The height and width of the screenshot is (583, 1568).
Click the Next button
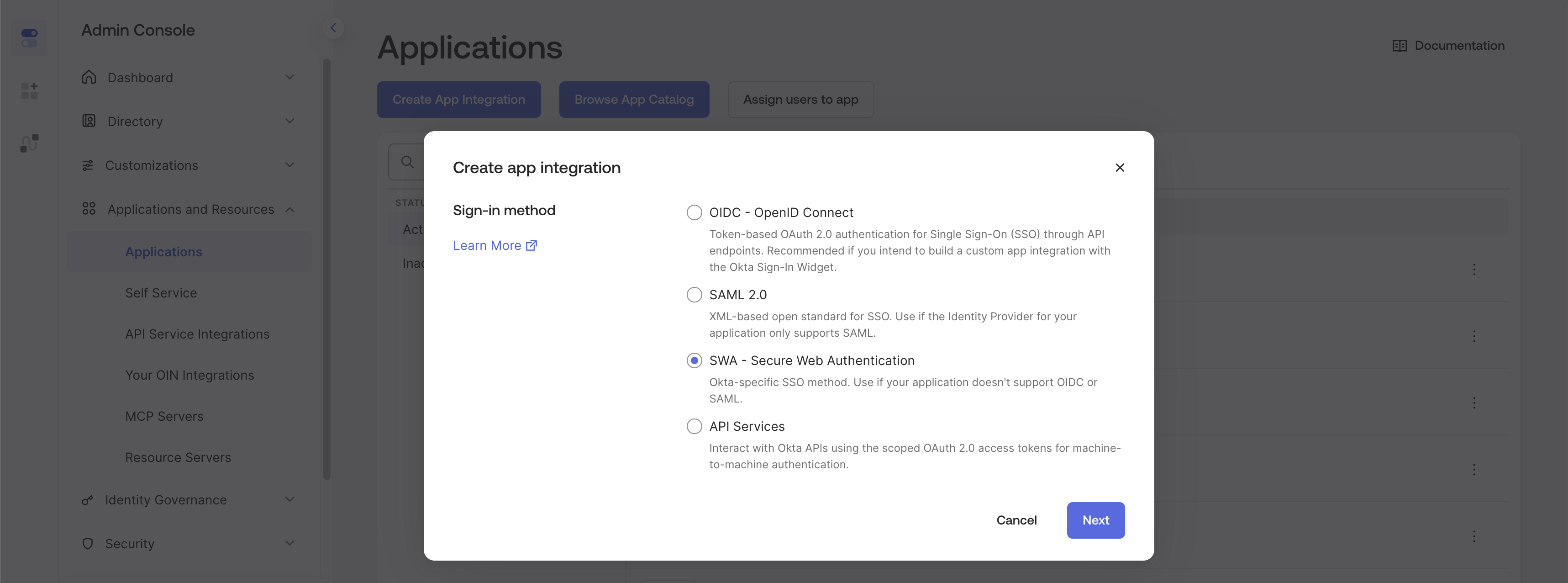(x=1096, y=520)
